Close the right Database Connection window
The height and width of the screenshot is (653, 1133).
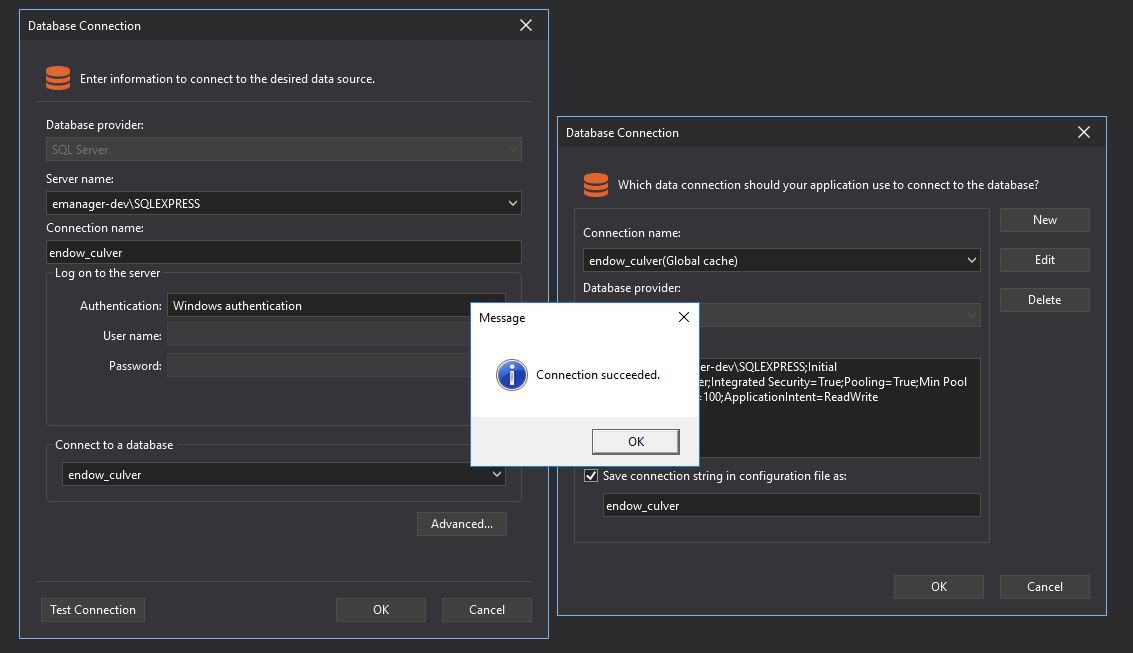[1084, 132]
